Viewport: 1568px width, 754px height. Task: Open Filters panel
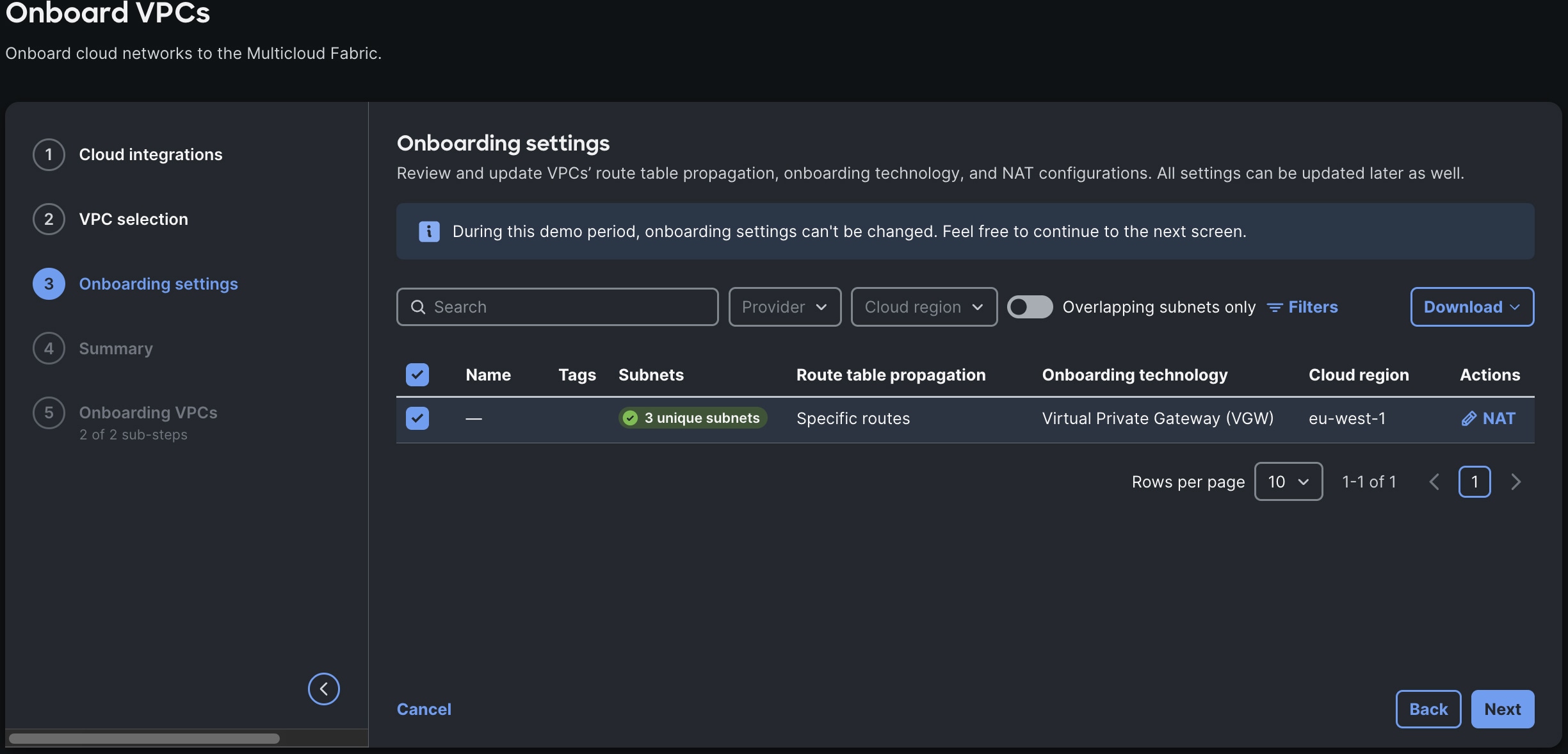[x=1303, y=307]
